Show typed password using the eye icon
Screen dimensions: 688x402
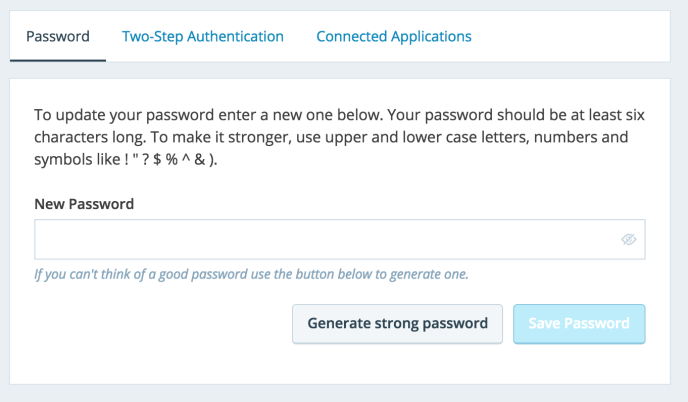click(629, 240)
